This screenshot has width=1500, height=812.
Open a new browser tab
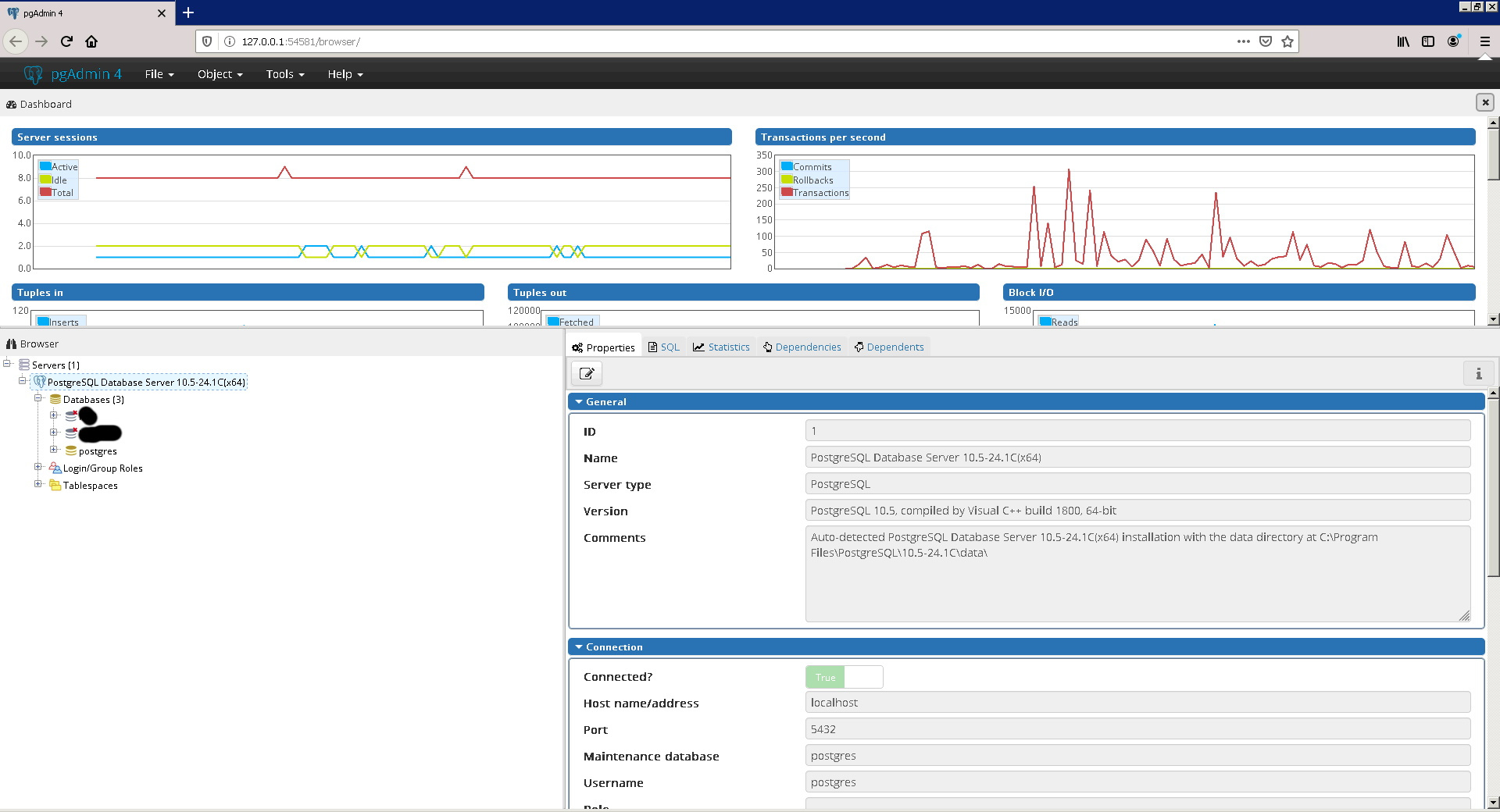tap(188, 12)
